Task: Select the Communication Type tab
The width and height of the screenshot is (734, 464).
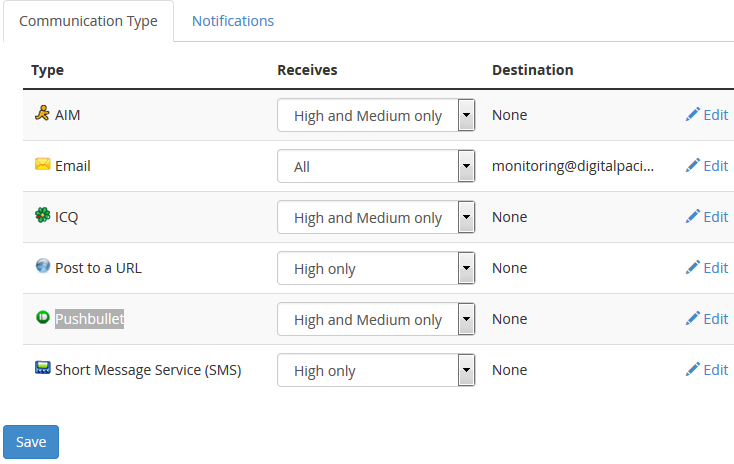Action: click(x=88, y=21)
